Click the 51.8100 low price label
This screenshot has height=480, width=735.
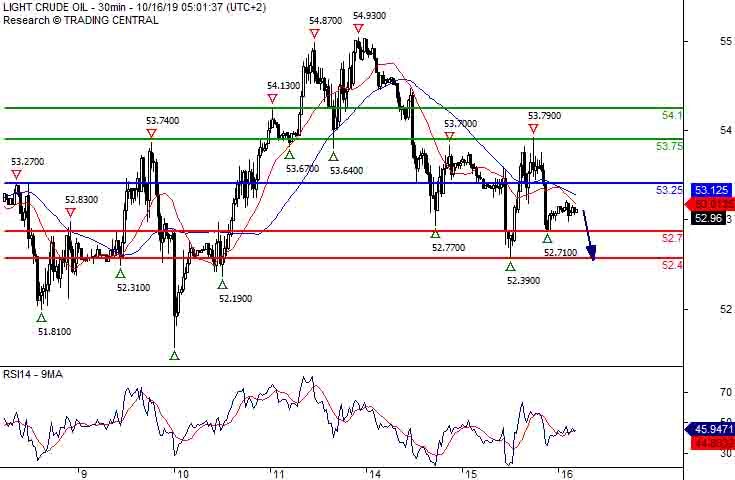[54, 332]
